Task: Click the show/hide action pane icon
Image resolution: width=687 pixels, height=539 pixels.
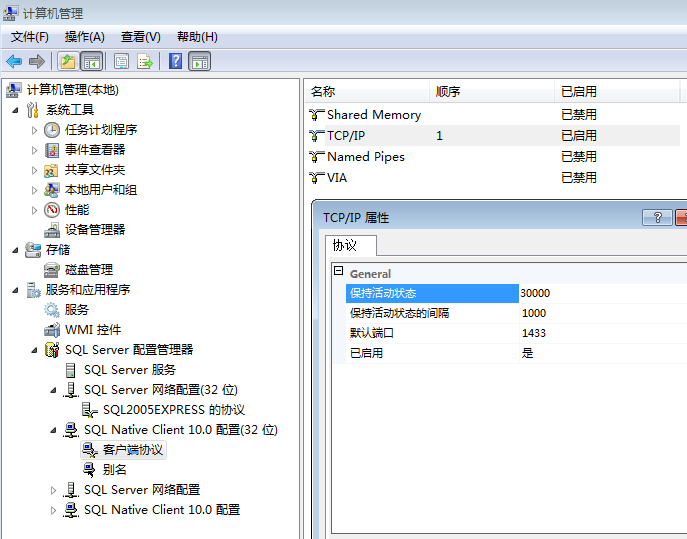Action: point(199,61)
